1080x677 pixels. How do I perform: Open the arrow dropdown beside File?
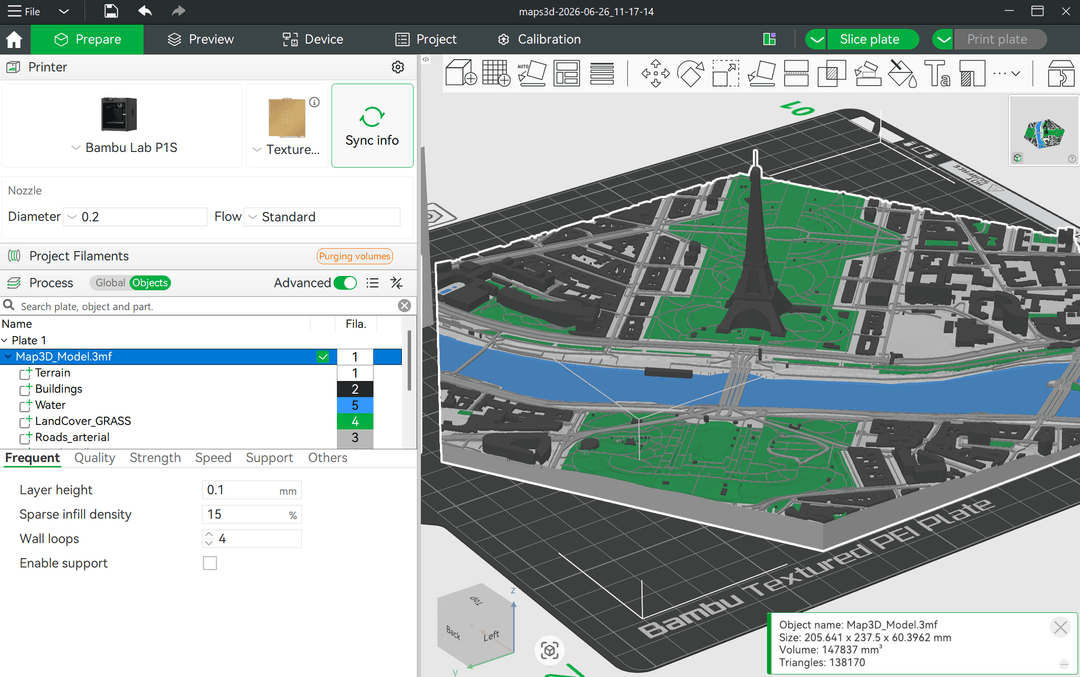click(63, 11)
